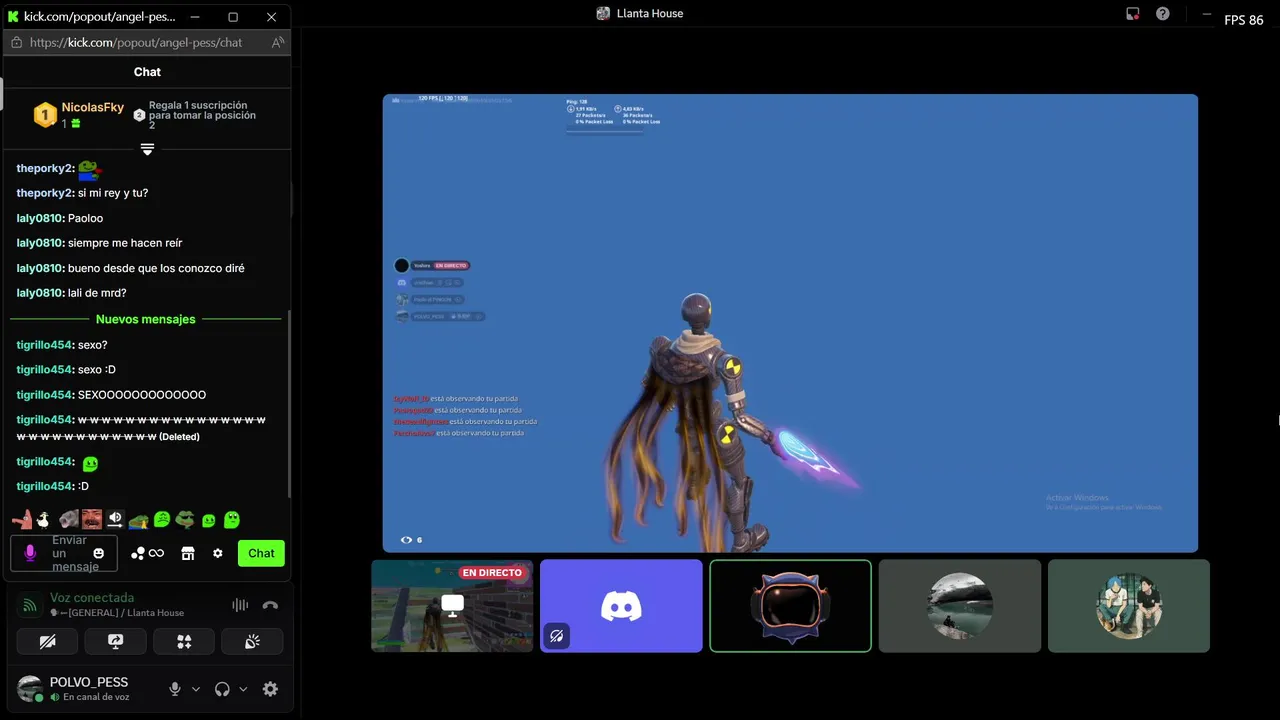This screenshot has height=720, width=1280.
Task: Open voice connection signal details icon
Action: pyautogui.click(x=30, y=605)
